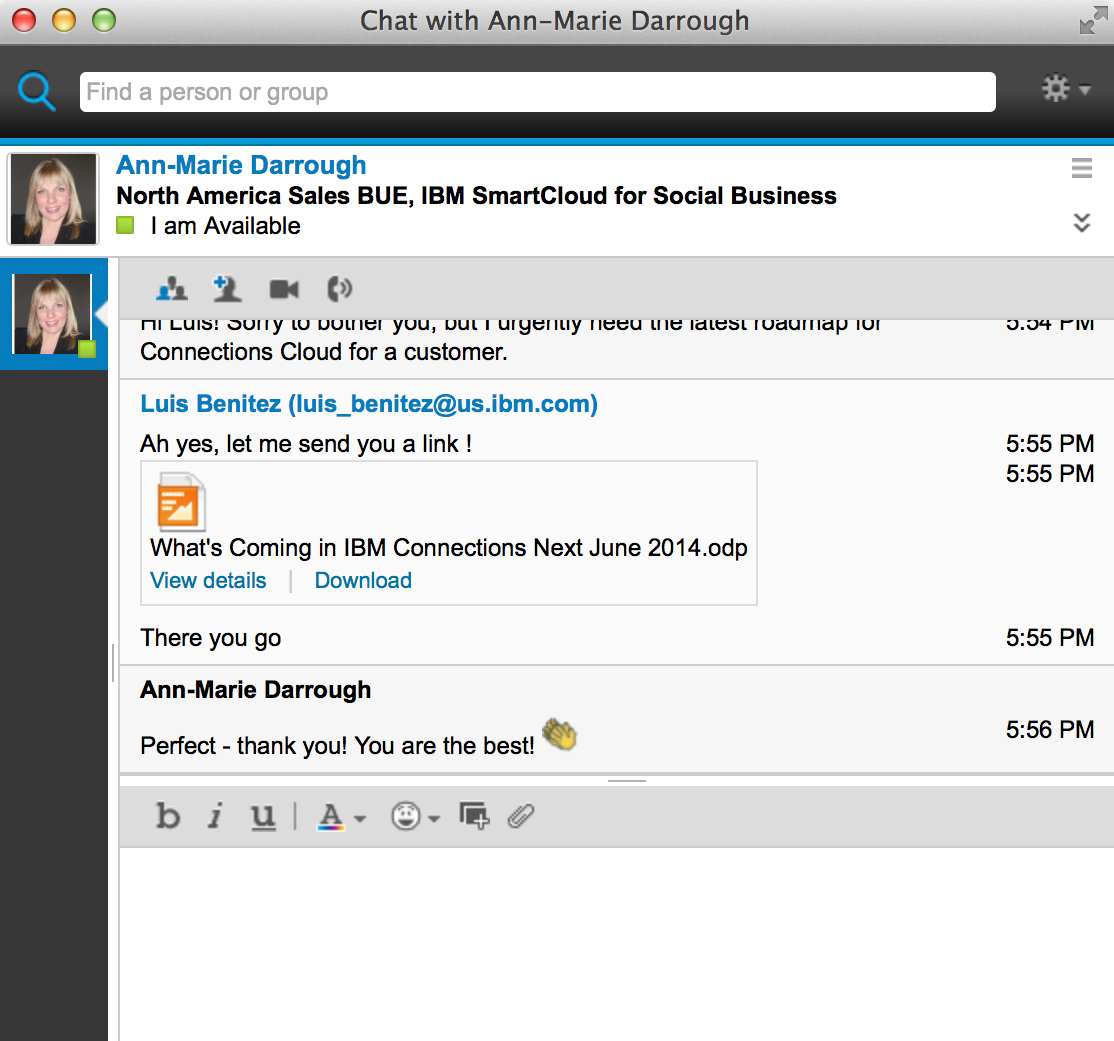
Task: Click View details for the shared file
Action: [x=208, y=581]
